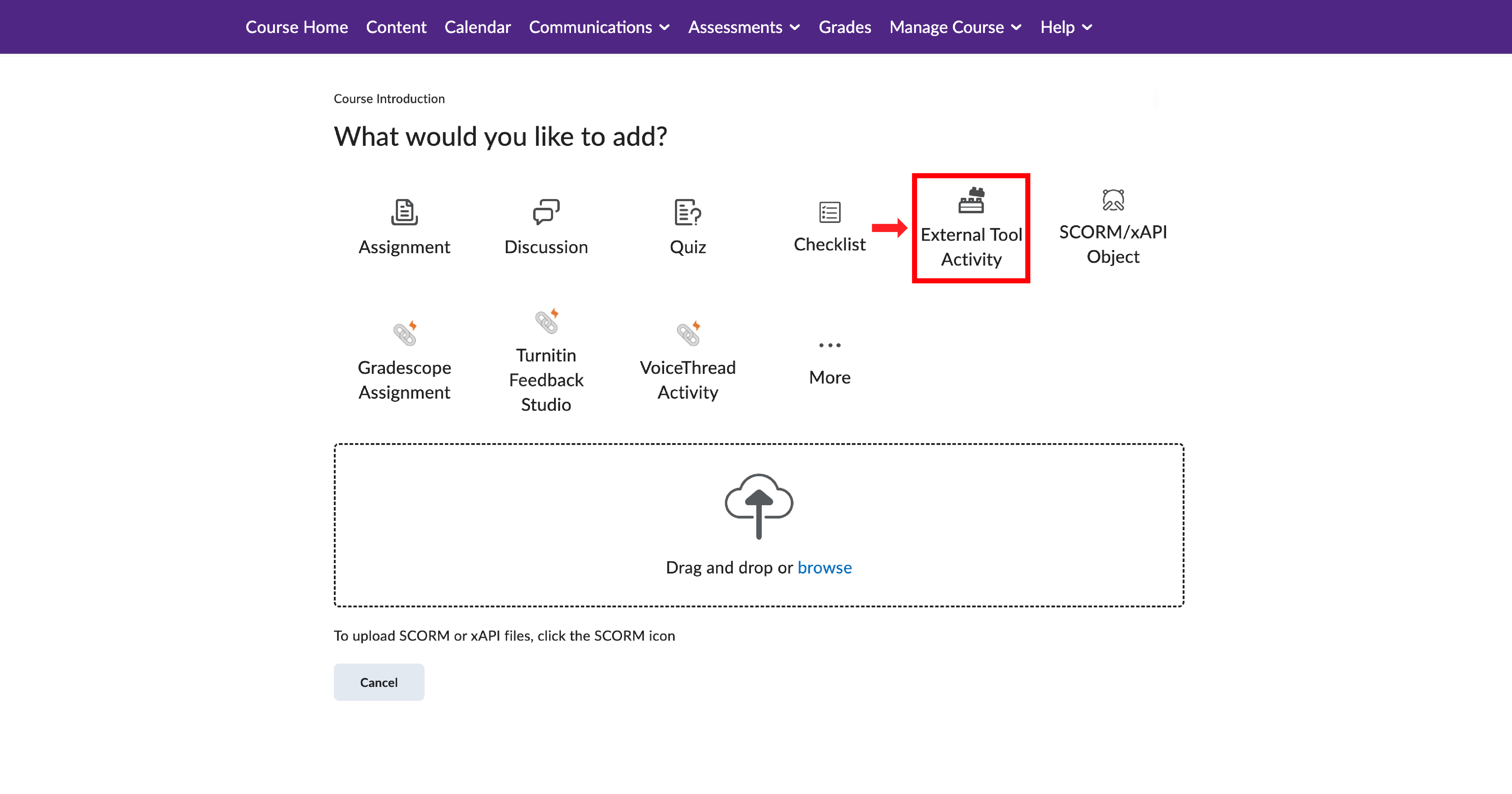The height and width of the screenshot is (794, 1512).
Task: Select the VoiceThread Activity icon
Action: point(687,358)
